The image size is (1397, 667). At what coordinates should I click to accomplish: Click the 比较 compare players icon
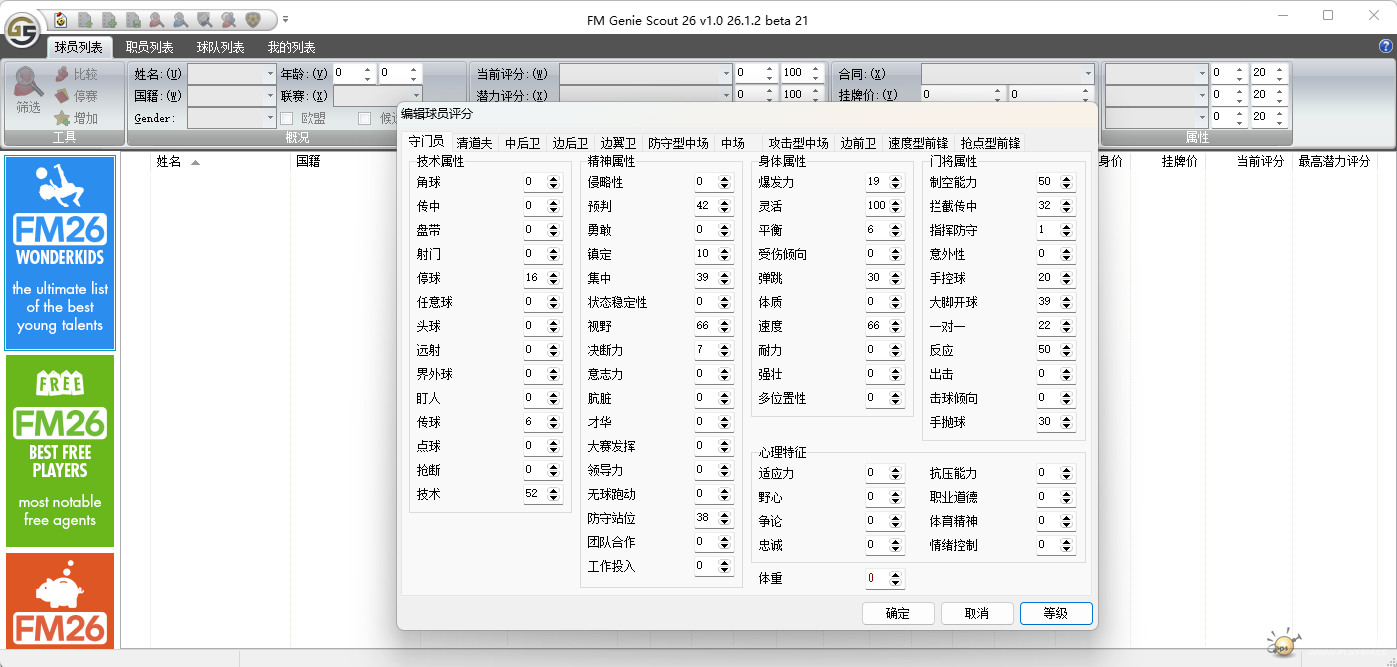pos(63,74)
